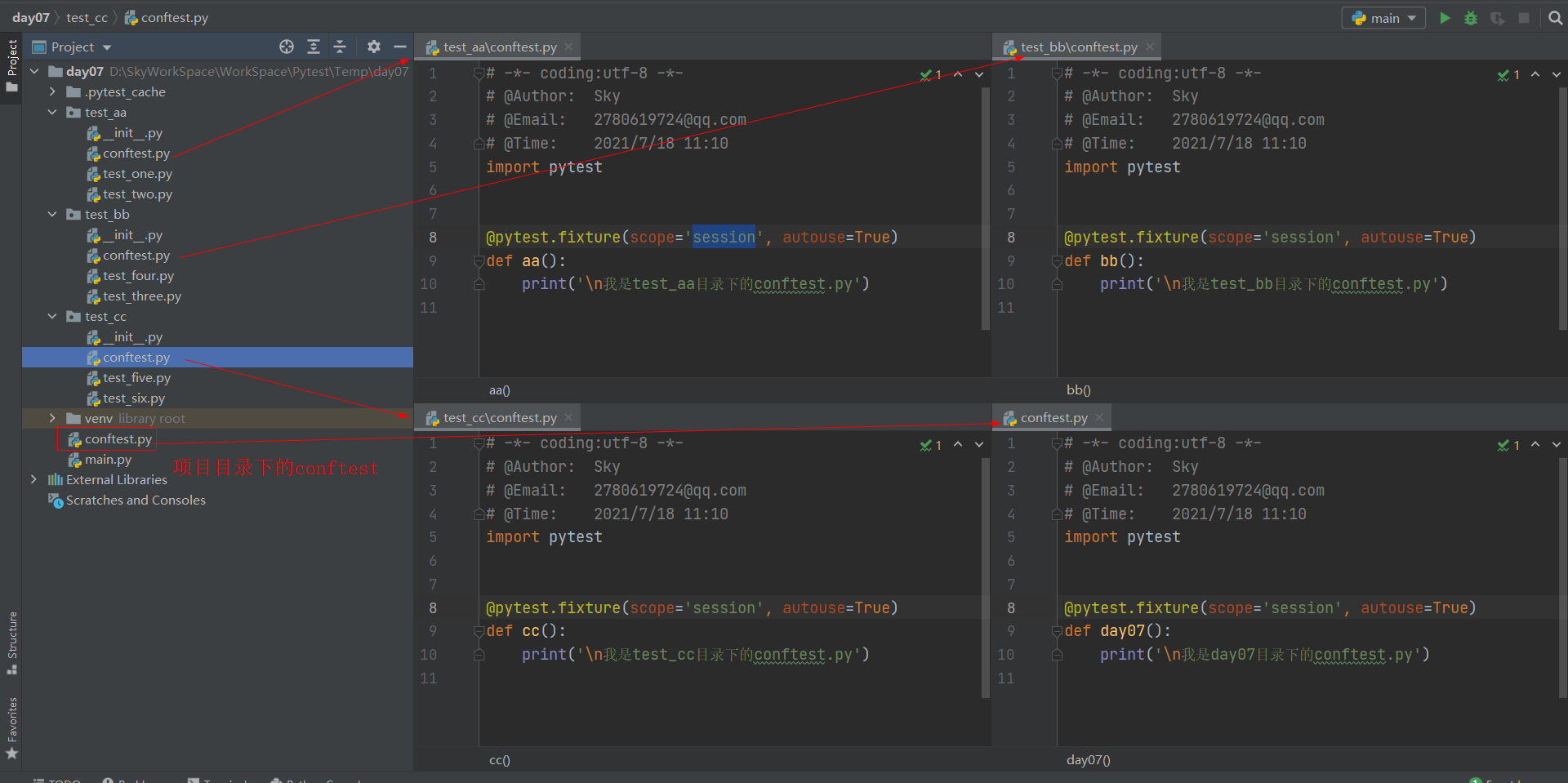Click the run with coverage icon
The width and height of the screenshot is (1568, 783).
click(1497, 18)
